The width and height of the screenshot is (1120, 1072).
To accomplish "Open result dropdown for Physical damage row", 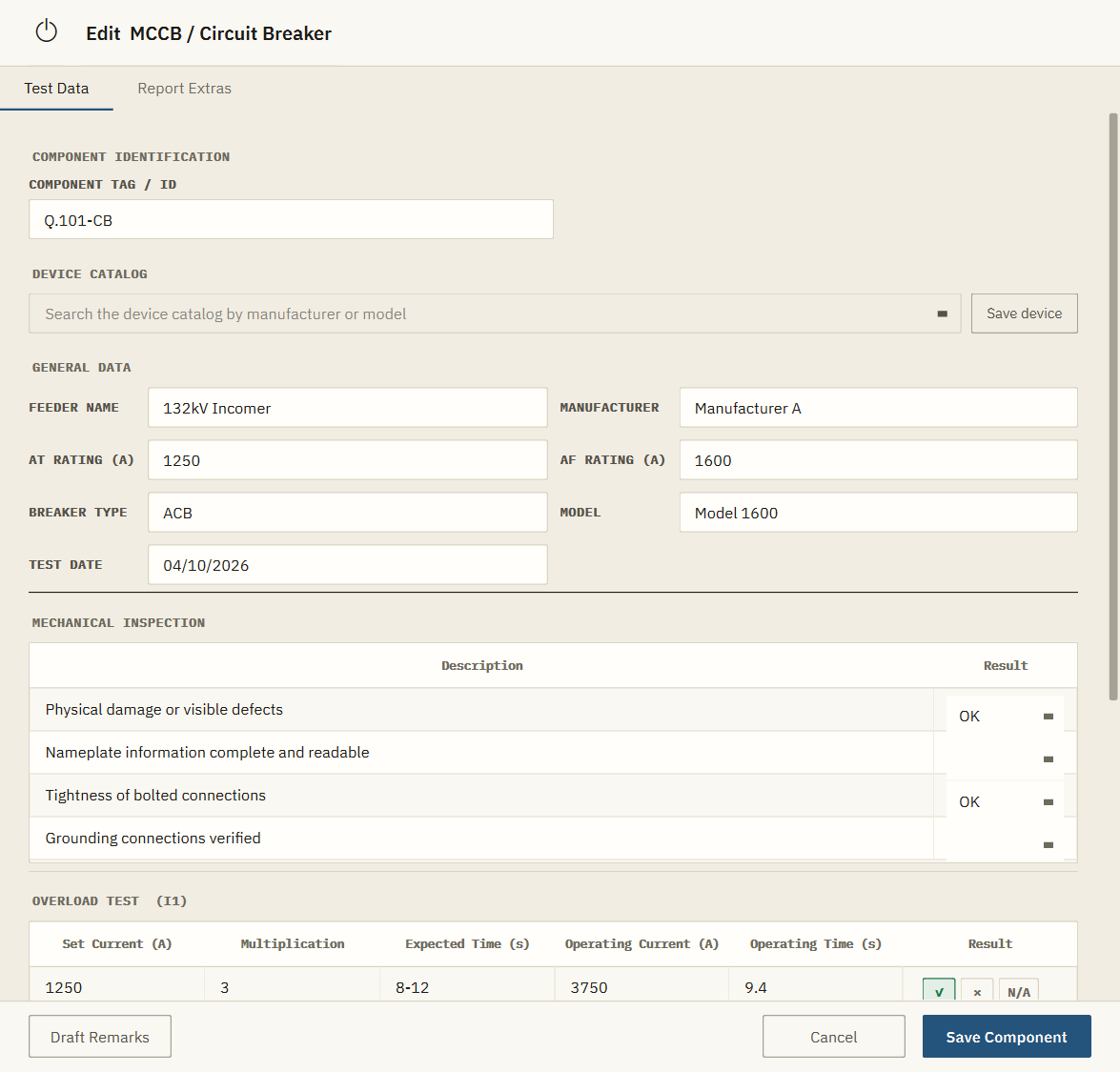I will [x=1005, y=716].
